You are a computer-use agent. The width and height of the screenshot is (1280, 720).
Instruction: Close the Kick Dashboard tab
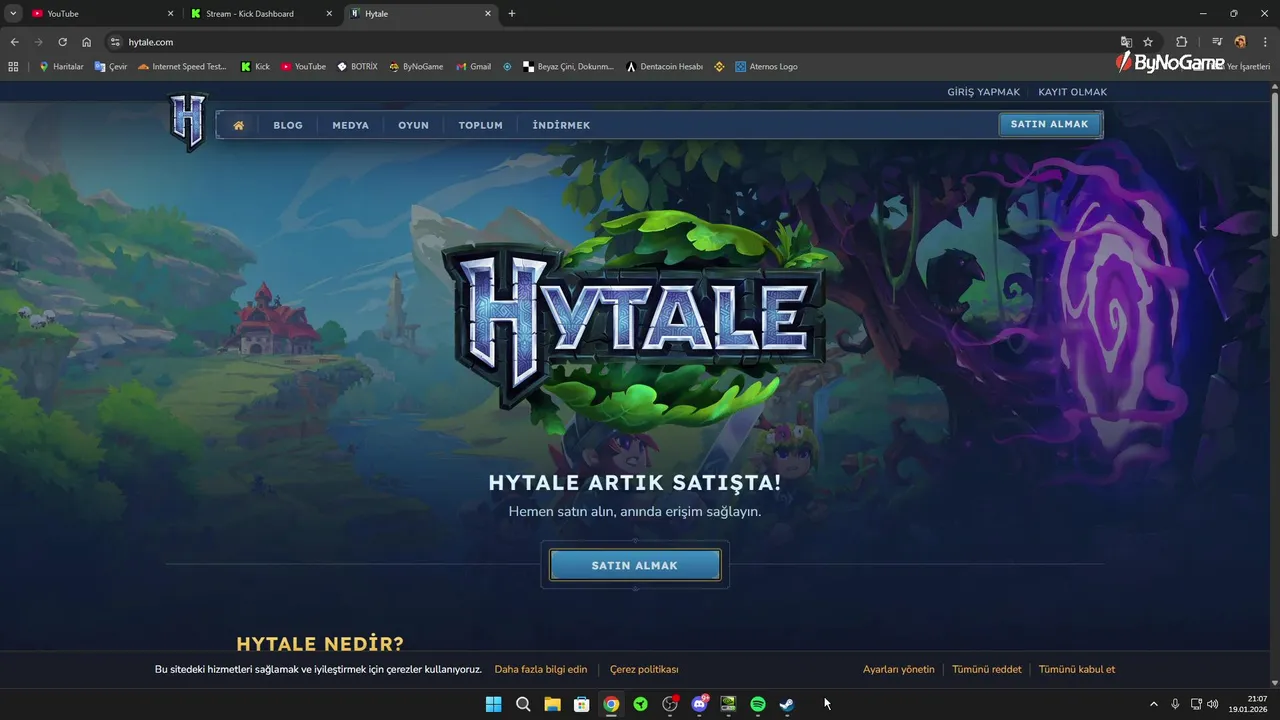coord(329,14)
